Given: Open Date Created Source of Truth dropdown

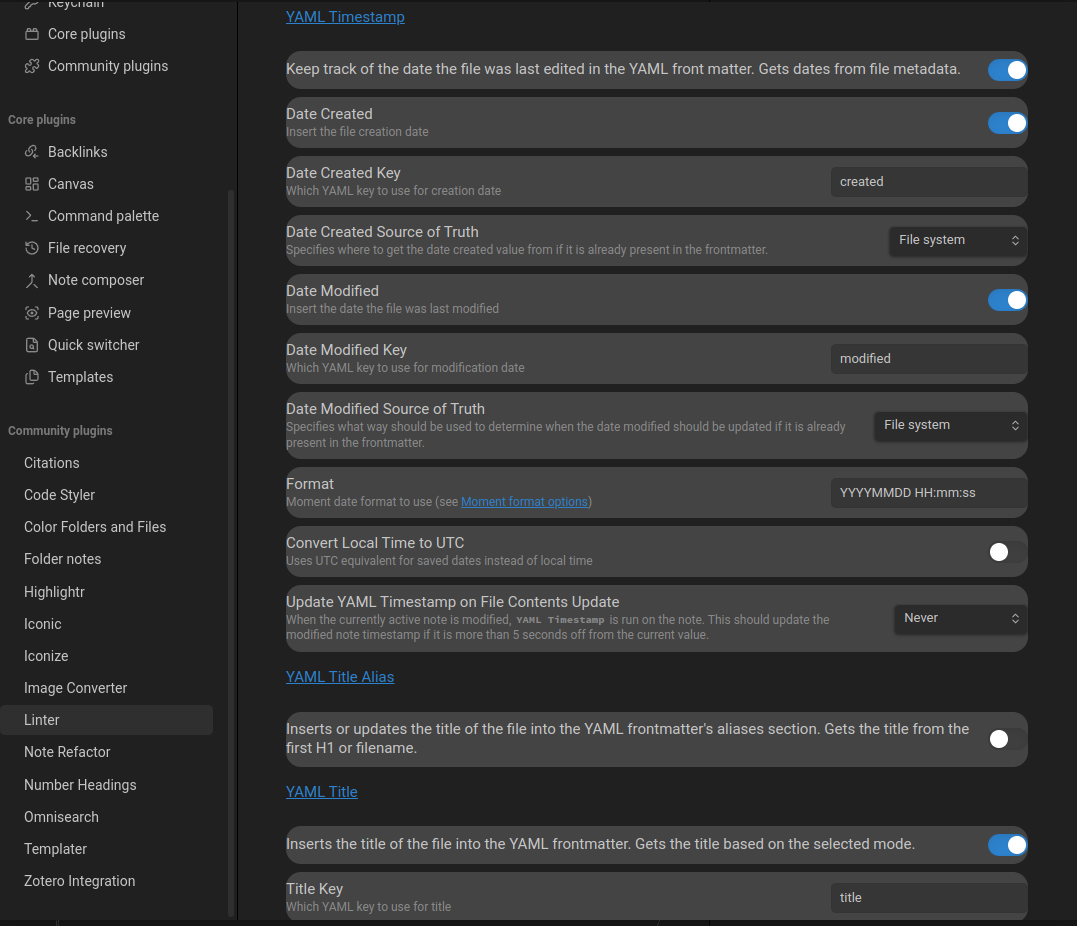Looking at the screenshot, I should 957,240.
